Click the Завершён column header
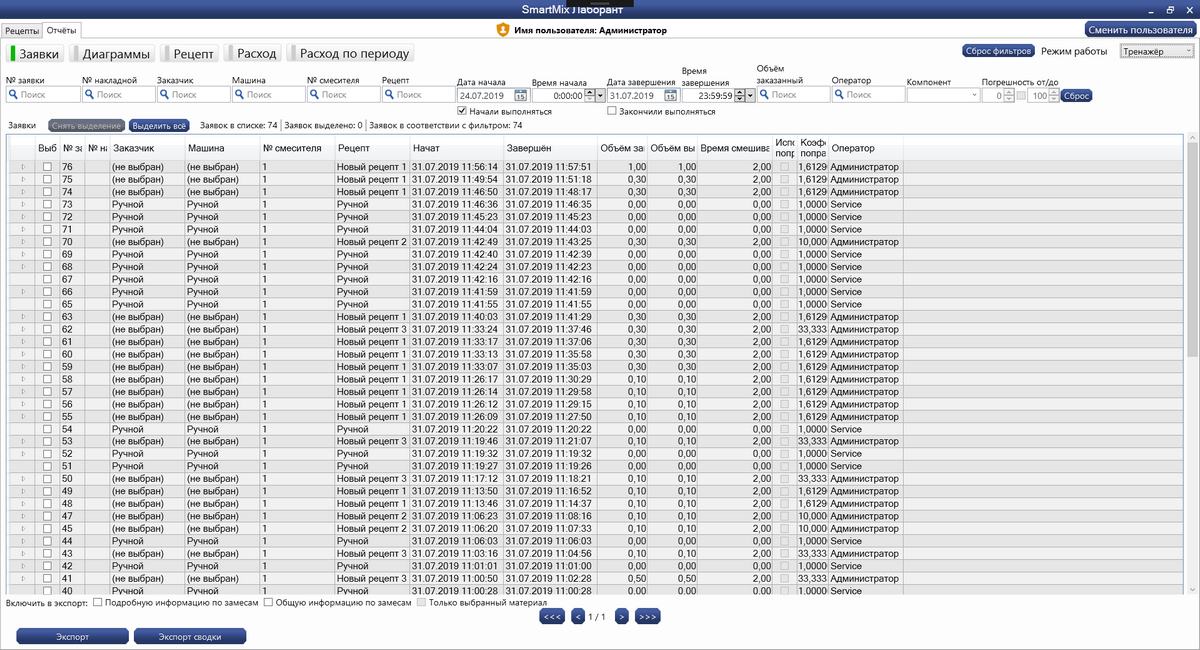This screenshot has width=1200, height=650. point(550,148)
